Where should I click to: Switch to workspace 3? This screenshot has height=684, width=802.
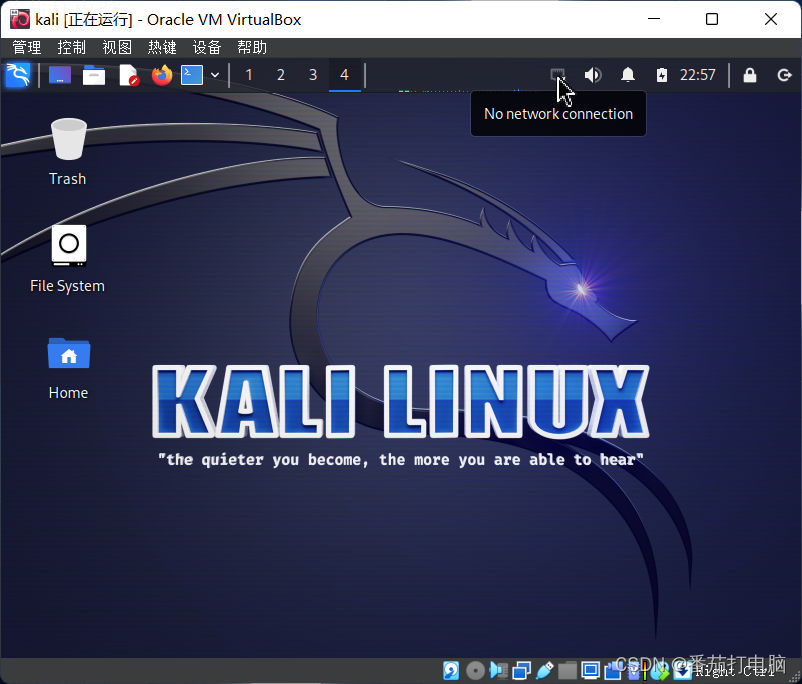313,75
